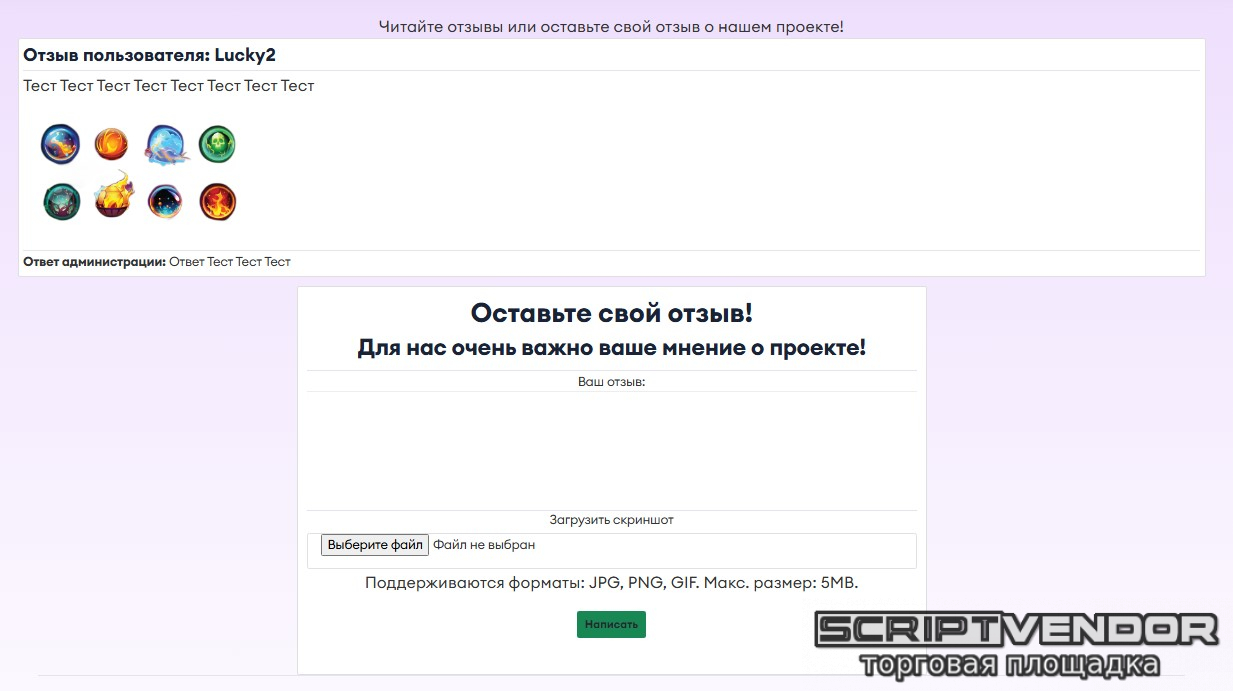Click the blue galaxy orb icon

[60, 145]
